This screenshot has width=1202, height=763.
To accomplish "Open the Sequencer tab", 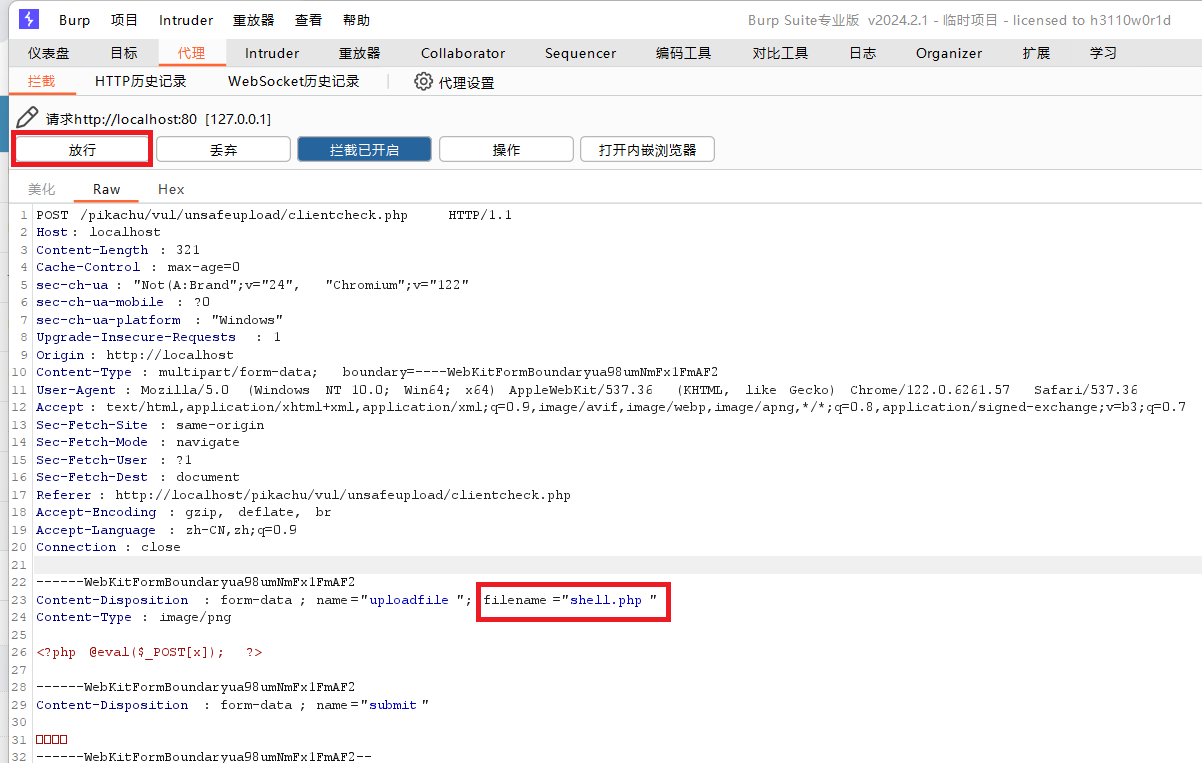I will (x=581, y=53).
